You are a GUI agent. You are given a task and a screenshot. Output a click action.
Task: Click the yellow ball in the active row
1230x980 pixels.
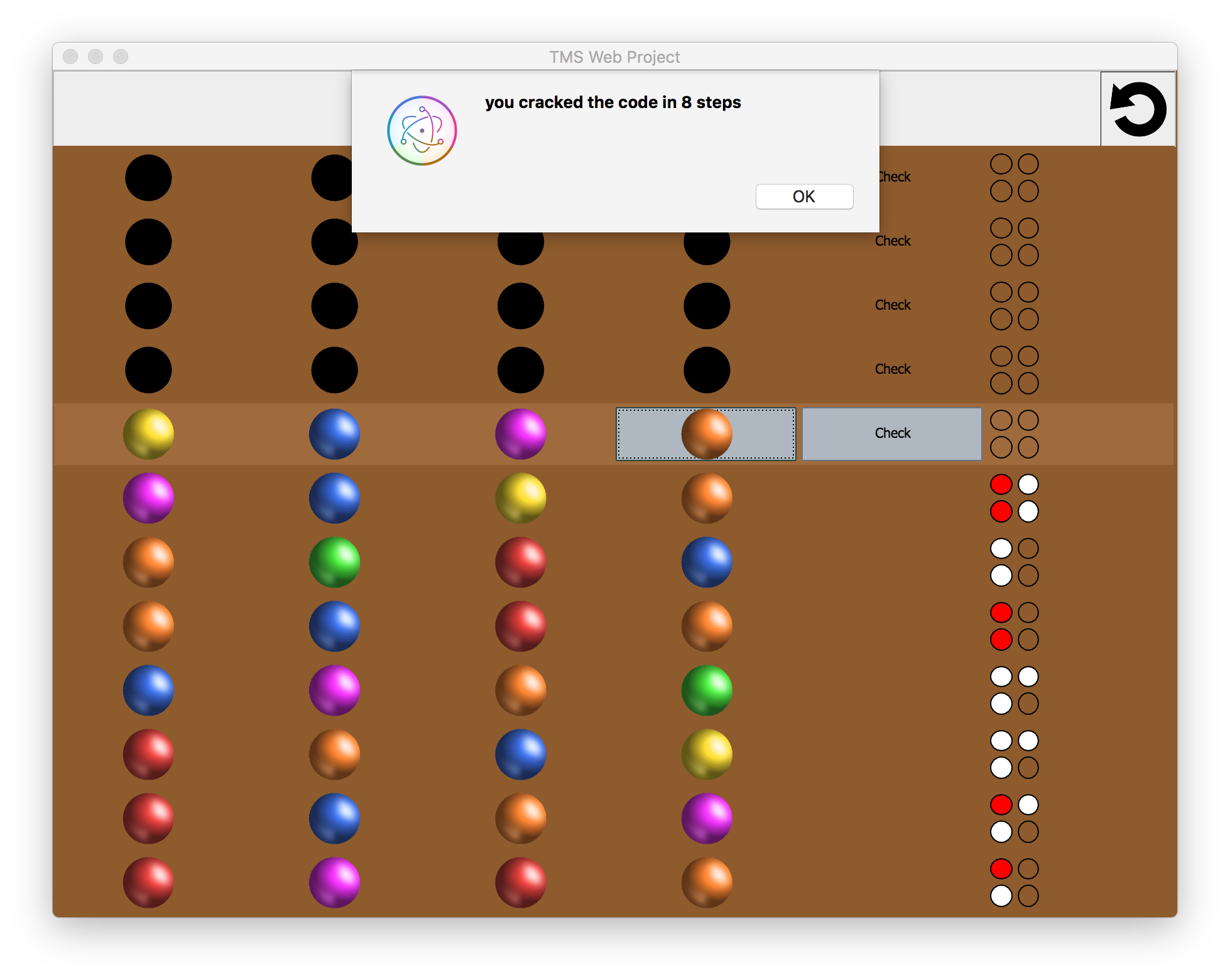click(x=148, y=433)
